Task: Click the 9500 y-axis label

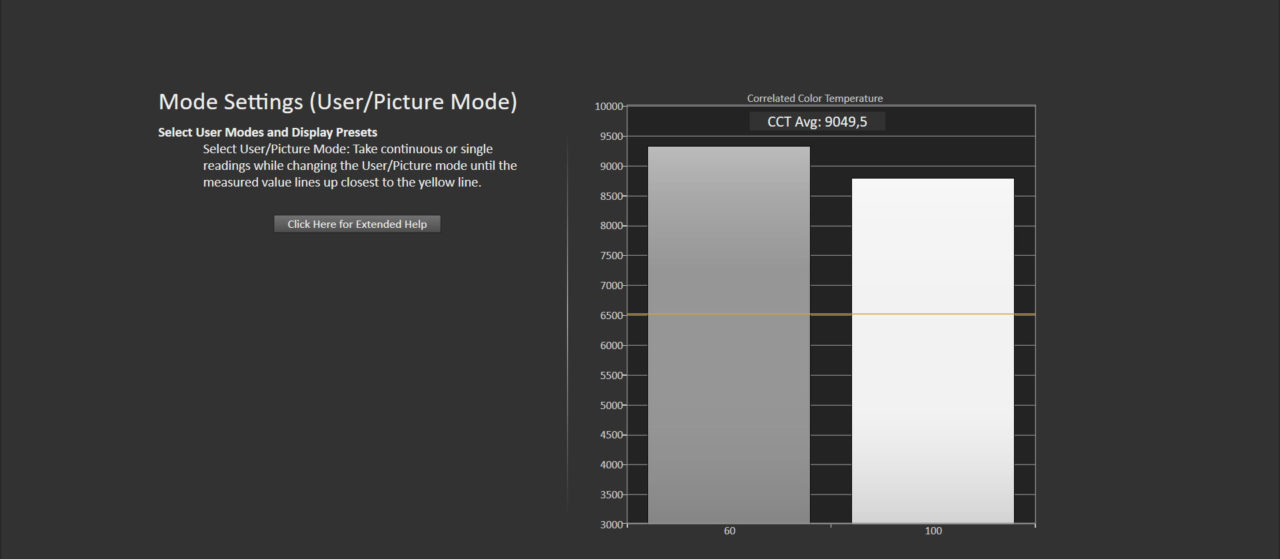Action: [610, 136]
